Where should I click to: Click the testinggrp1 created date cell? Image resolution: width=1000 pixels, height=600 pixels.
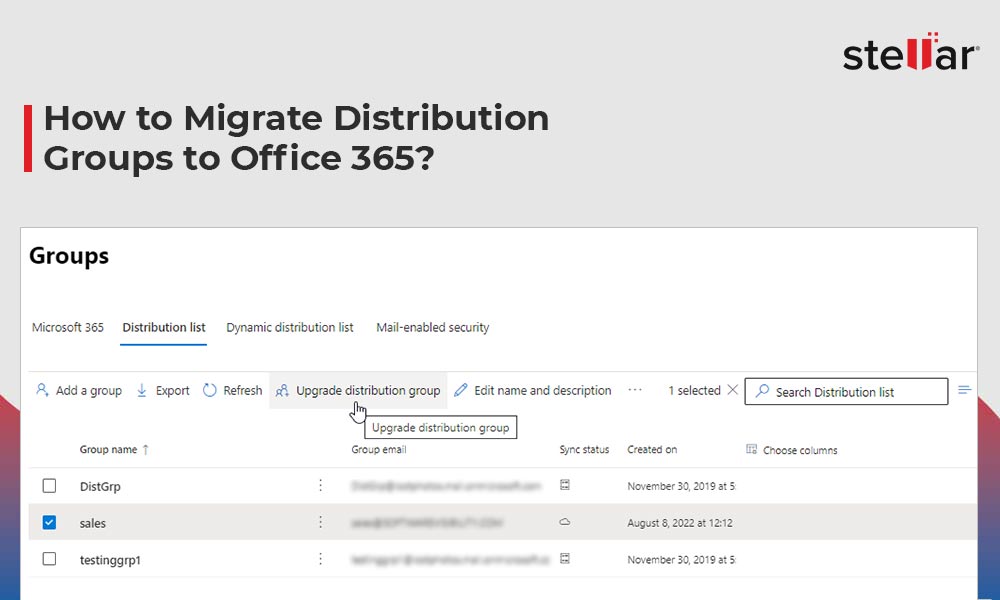point(681,560)
